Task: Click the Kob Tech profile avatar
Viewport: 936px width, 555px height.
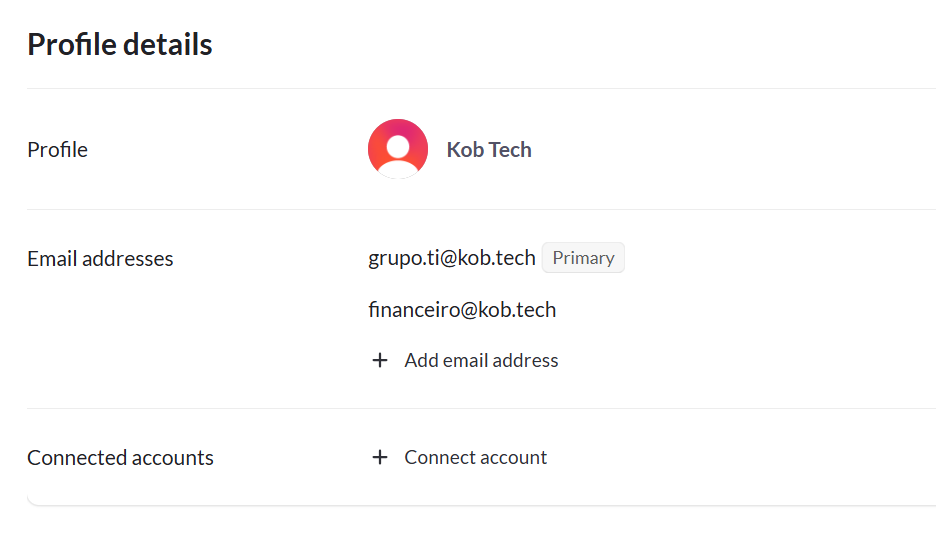Action: click(398, 149)
